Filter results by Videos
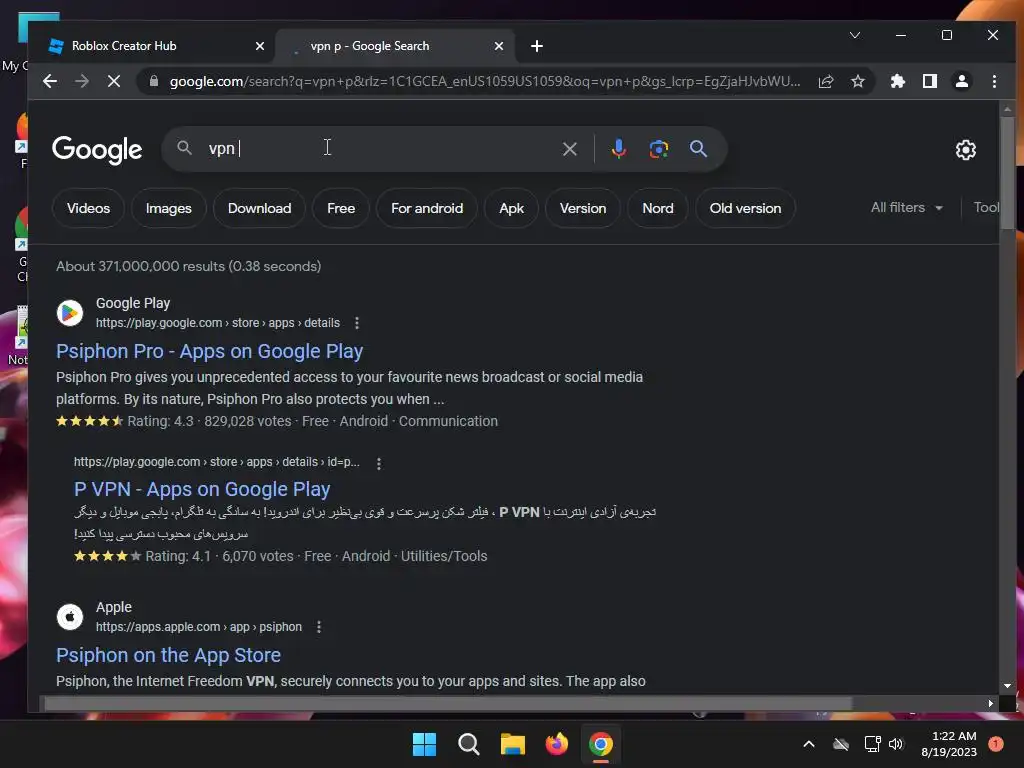 coord(88,208)
